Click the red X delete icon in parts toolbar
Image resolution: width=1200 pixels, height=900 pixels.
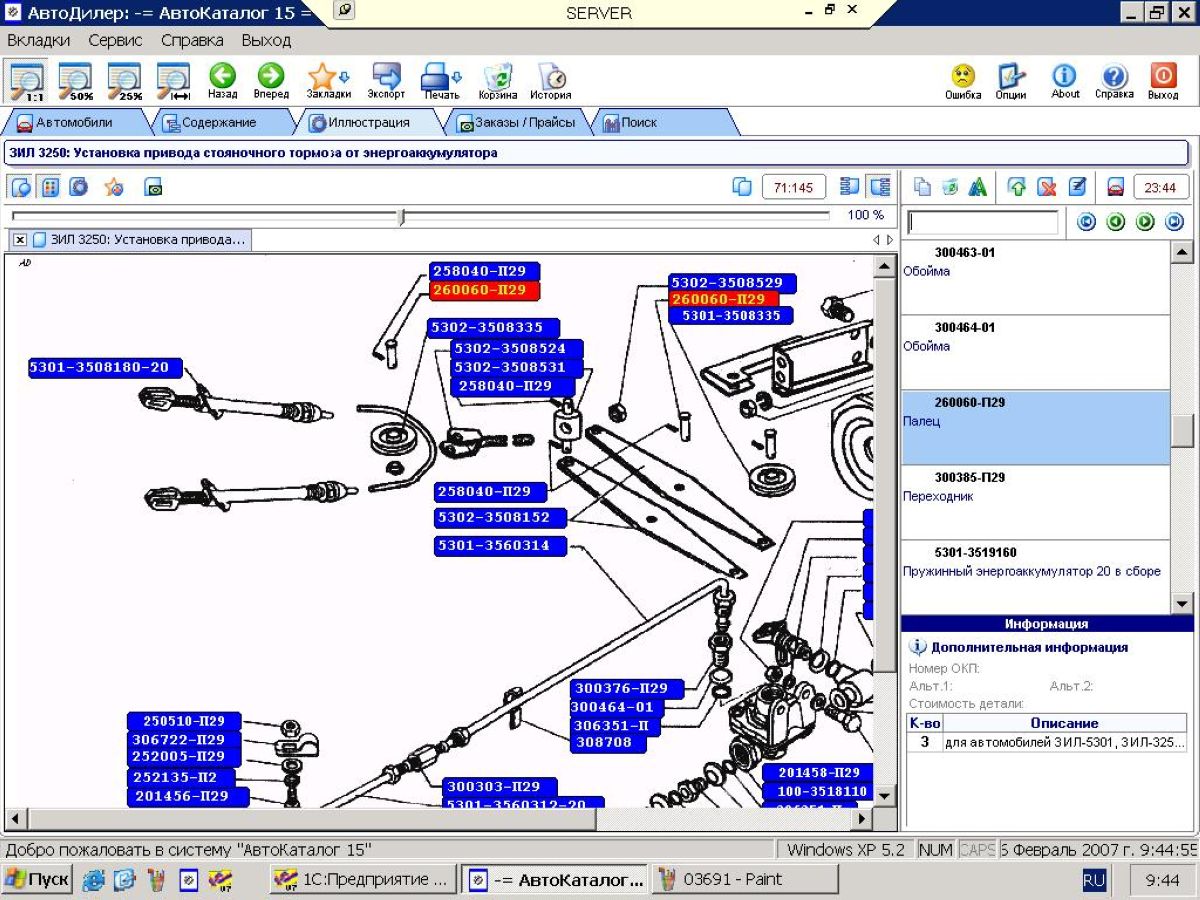coord(1047,187)
